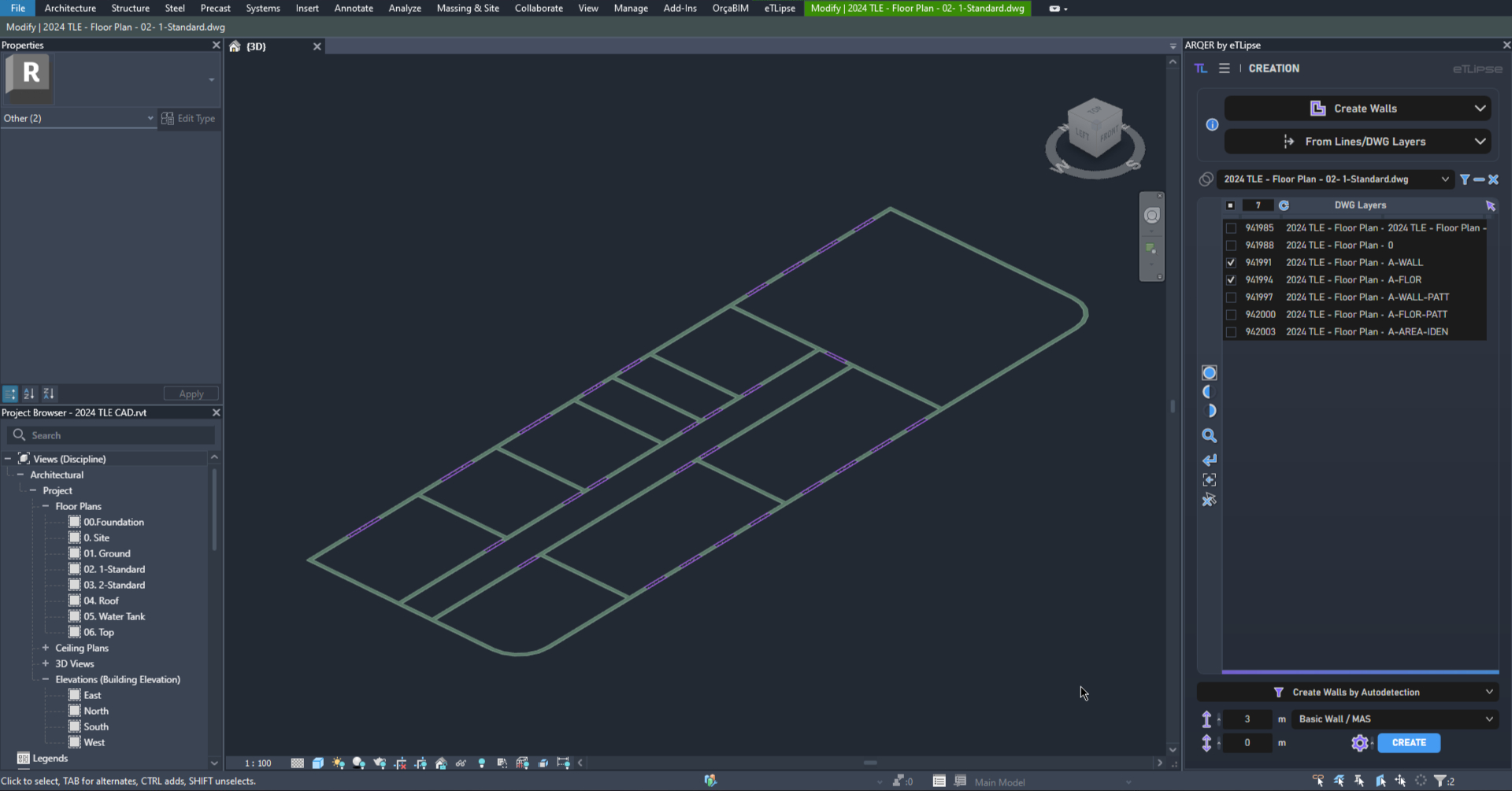
Task: Click the minus icon beside the DWG file dropdown
Action: pos(1479,179)
